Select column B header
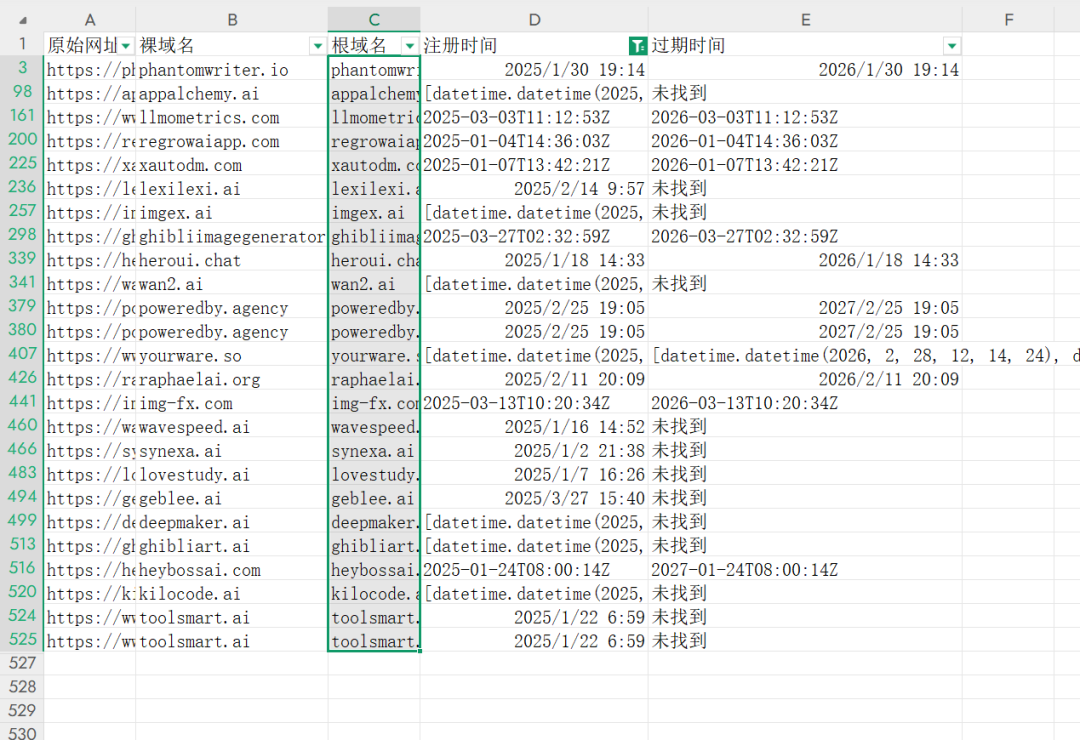 pyautogui.click(x=232, y=20)
